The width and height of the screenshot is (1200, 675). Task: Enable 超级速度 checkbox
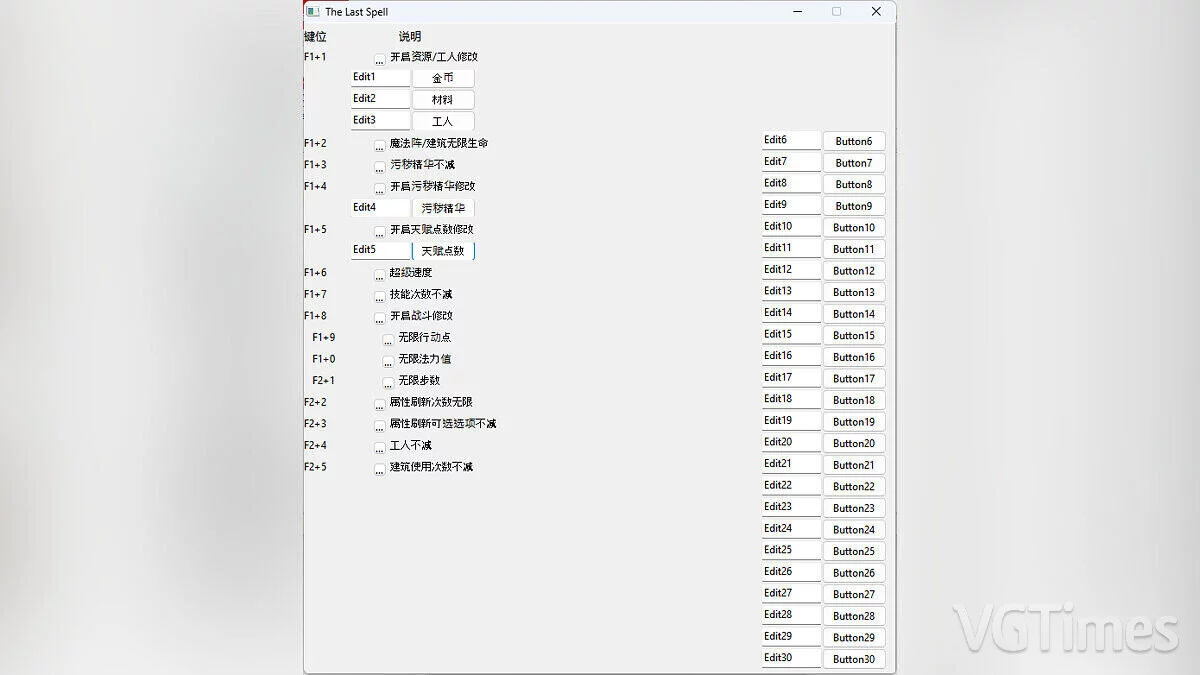coord(380,274)
